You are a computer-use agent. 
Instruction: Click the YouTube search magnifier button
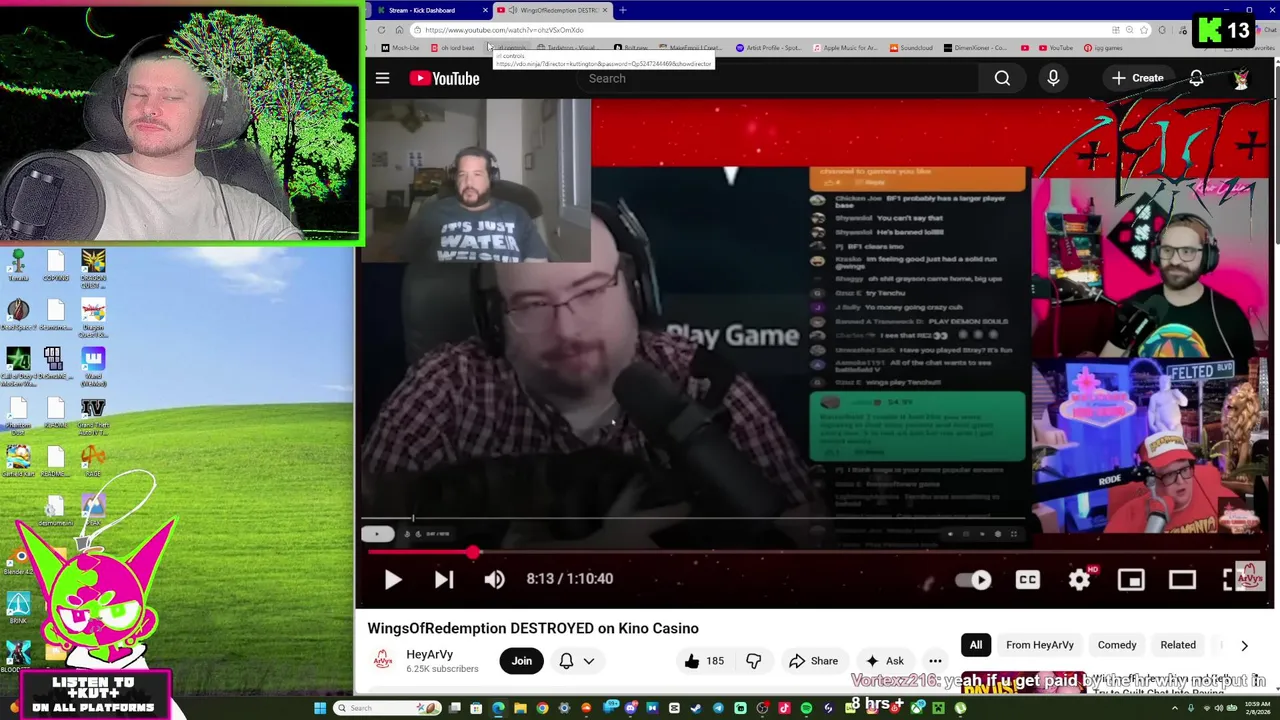pos(1002,78)
